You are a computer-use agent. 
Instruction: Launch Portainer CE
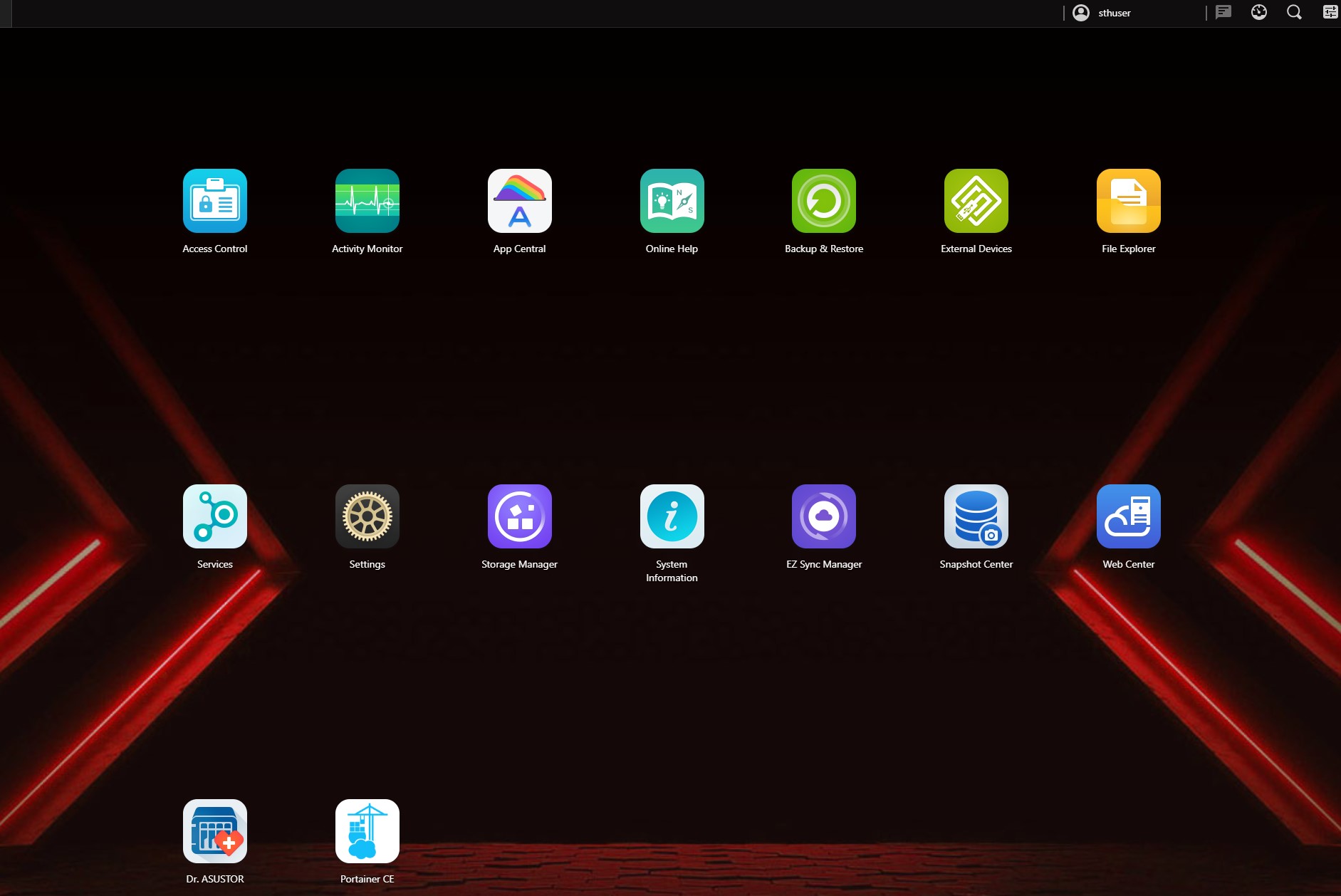(367, 831)
